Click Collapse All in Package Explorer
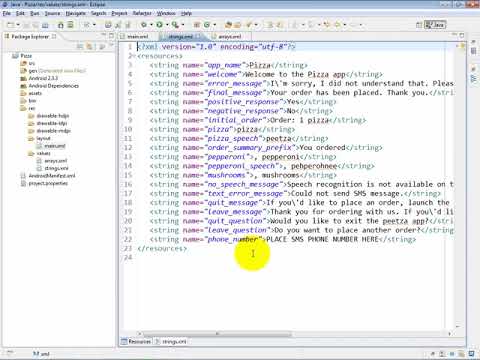 pos(80,46)
